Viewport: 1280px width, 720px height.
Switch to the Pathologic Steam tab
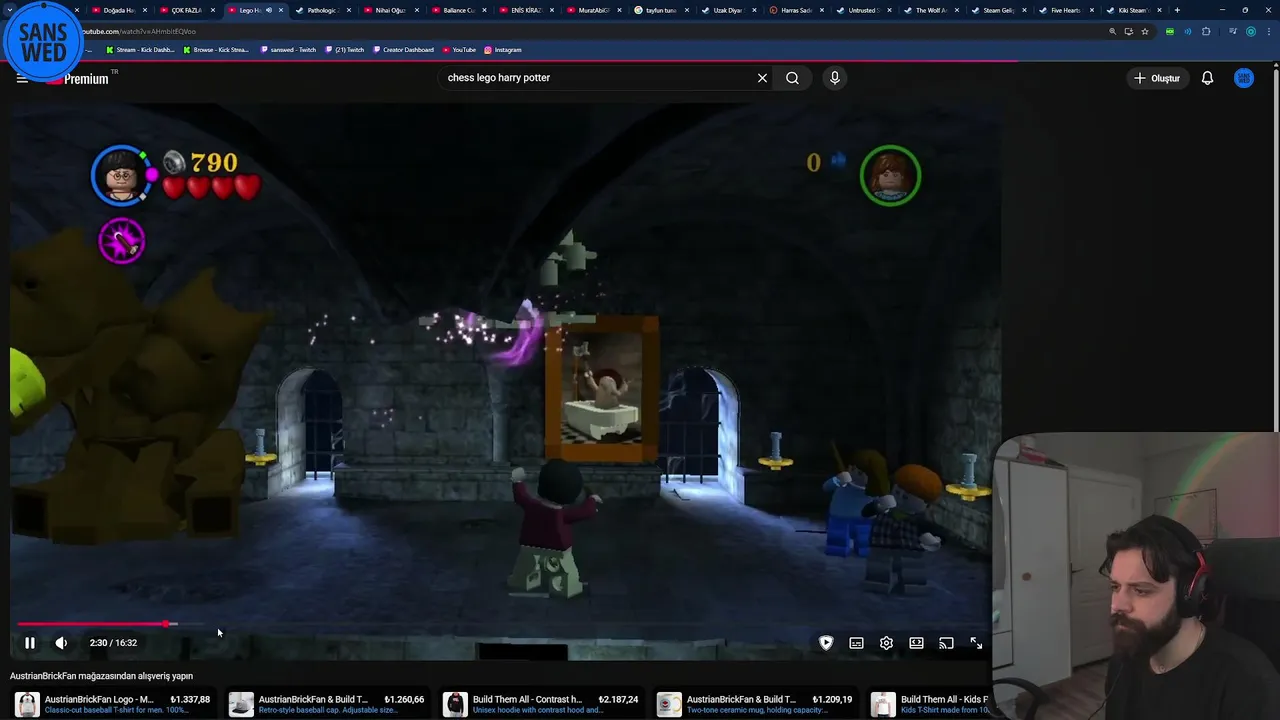(322, 10)
